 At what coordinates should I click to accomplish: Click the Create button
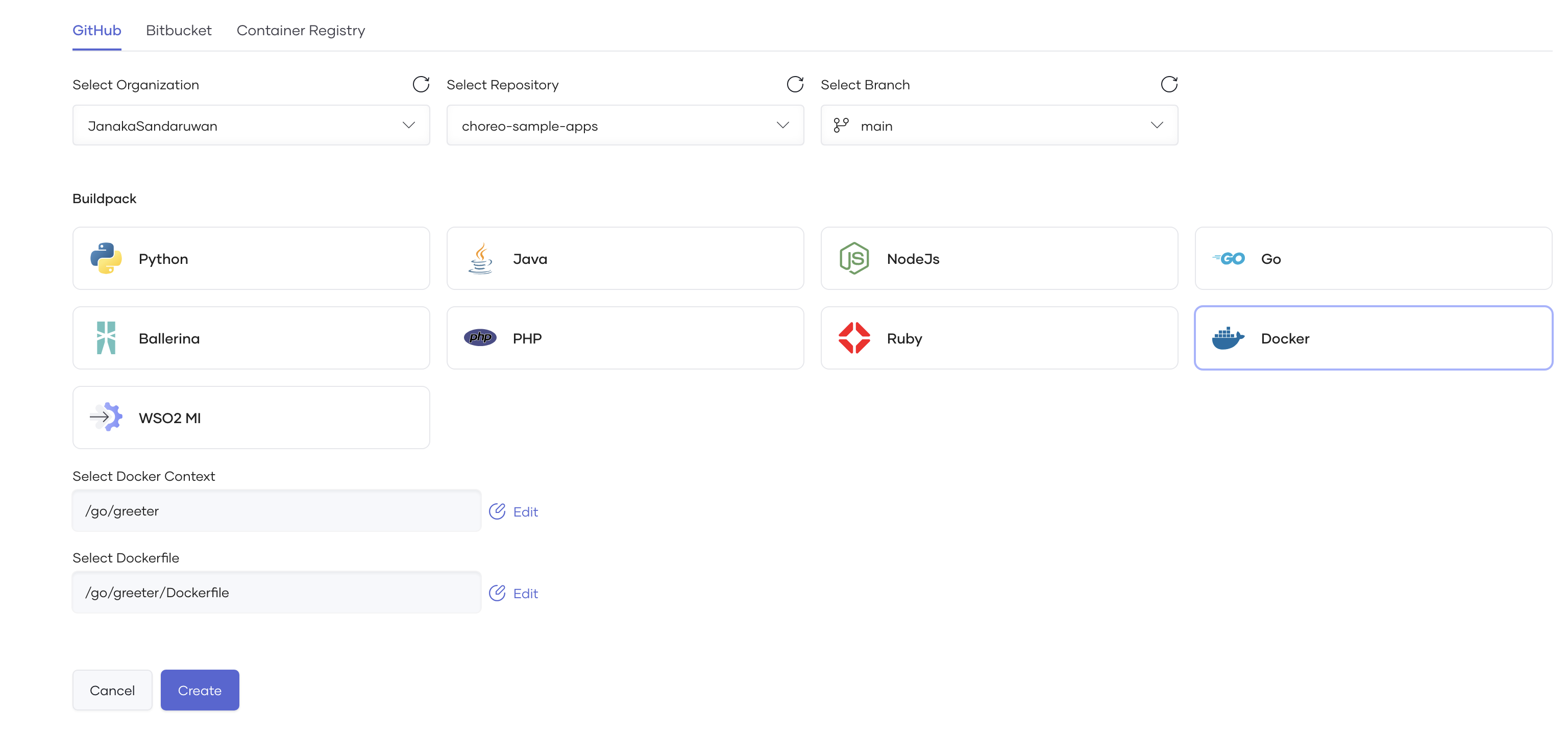(x=200, y=691)
